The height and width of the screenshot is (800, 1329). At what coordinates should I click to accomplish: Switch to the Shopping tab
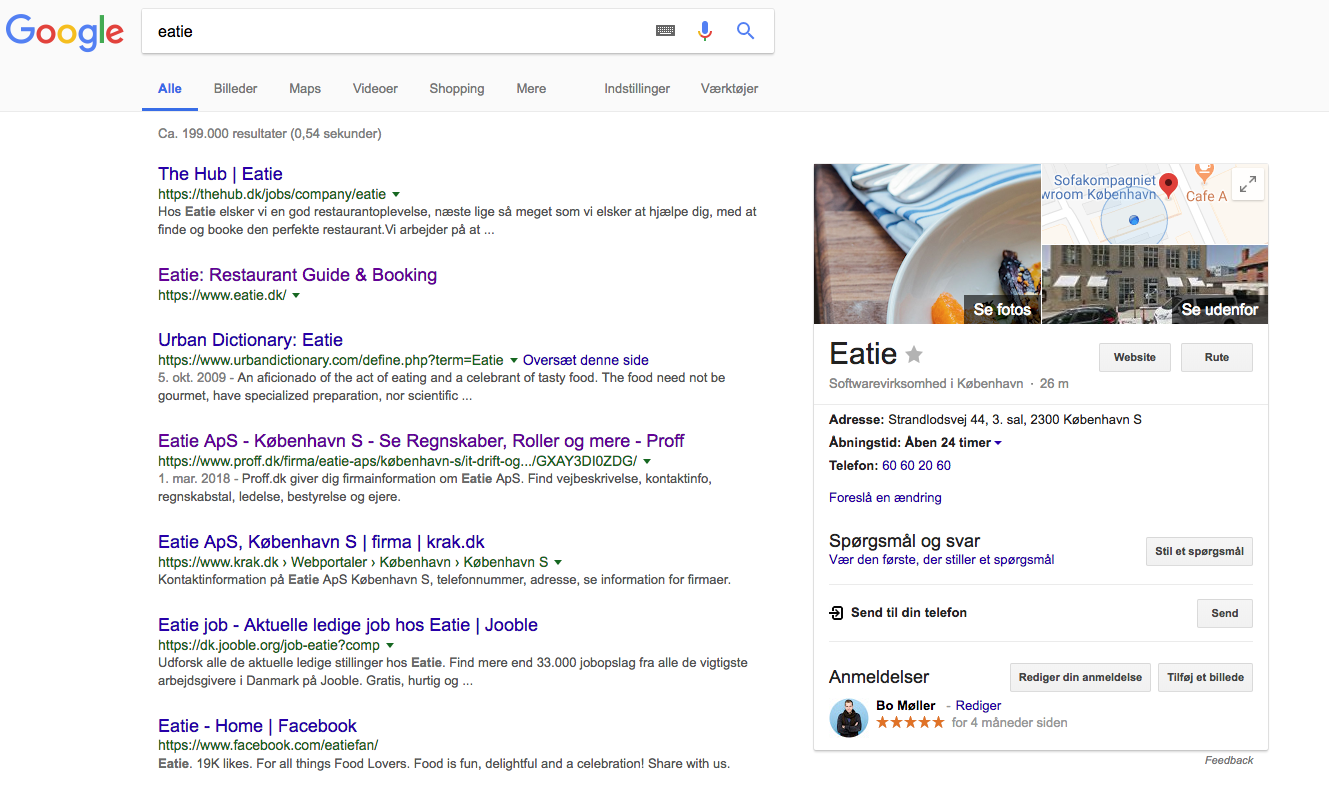(457, 88)
